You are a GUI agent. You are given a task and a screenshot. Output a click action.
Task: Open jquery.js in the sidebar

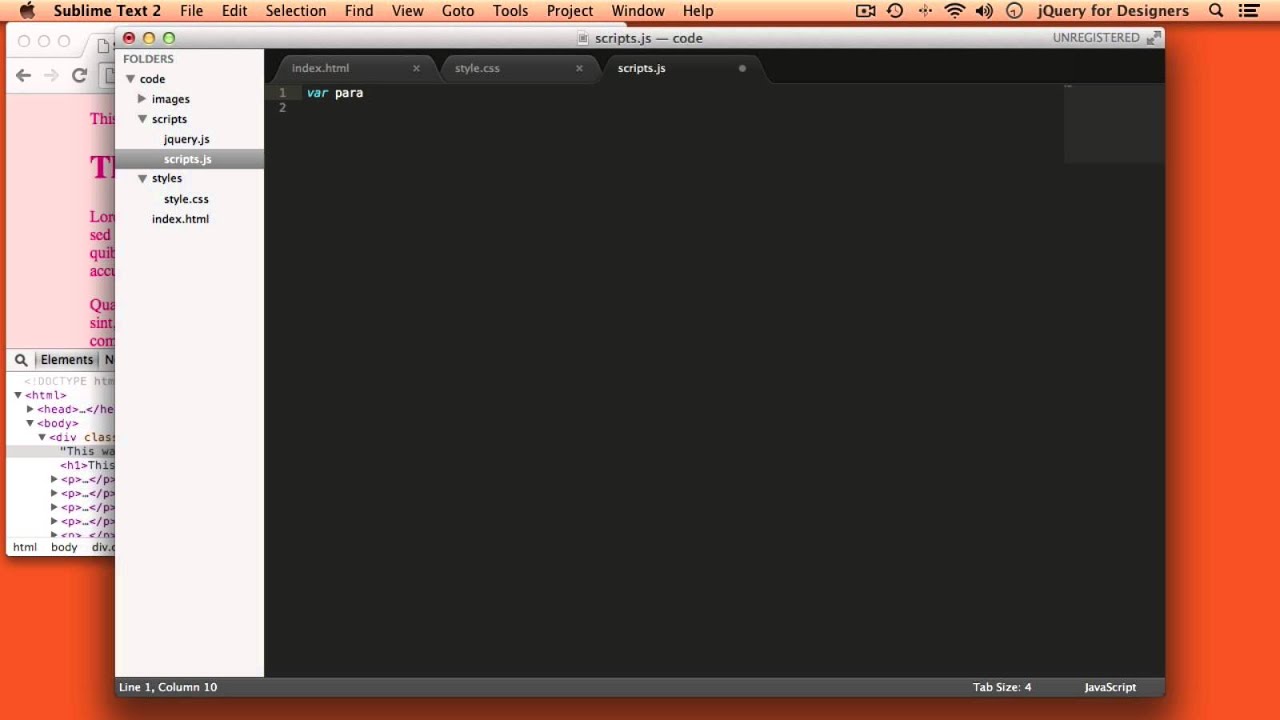[186, 139]
